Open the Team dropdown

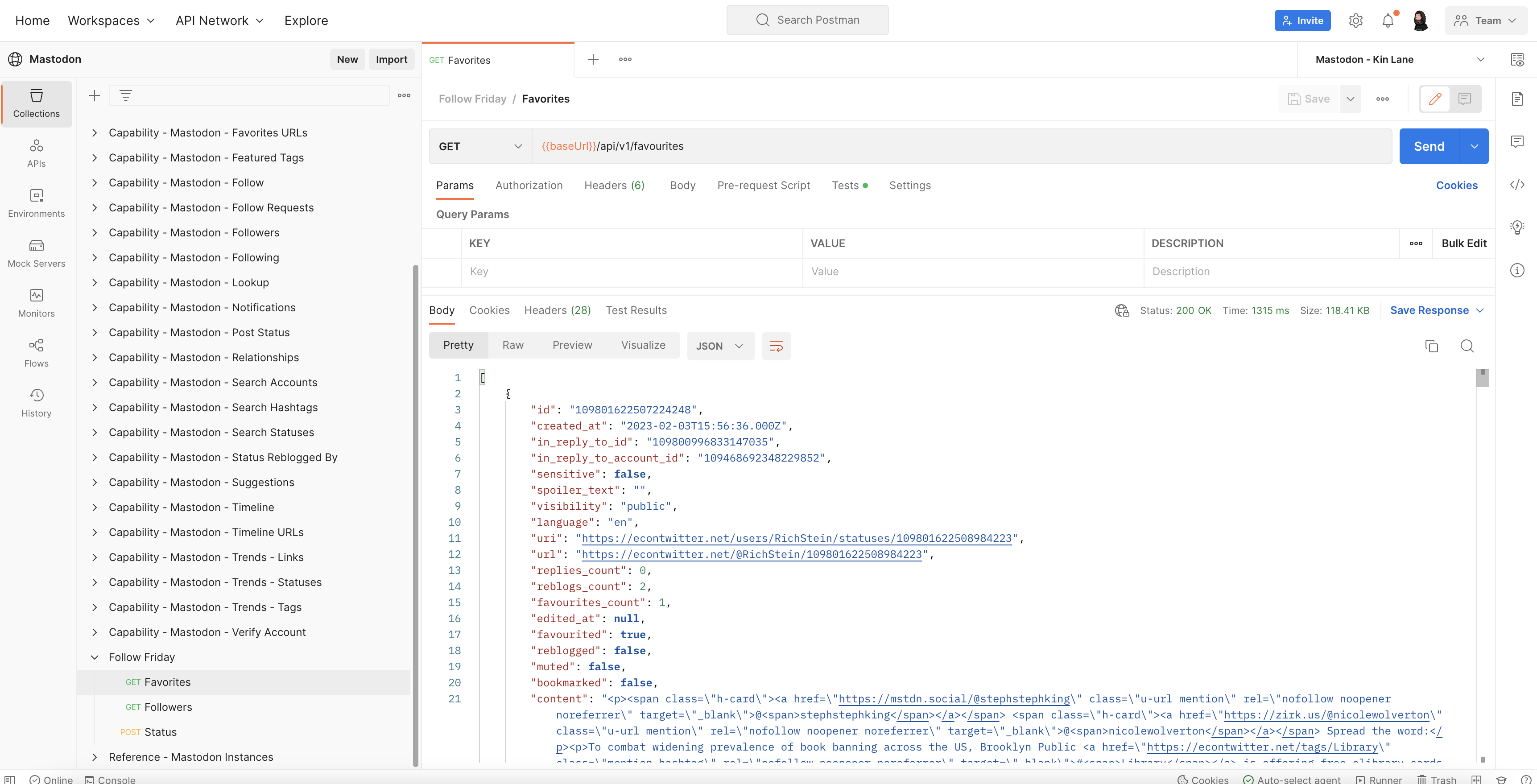[1485, 20]
